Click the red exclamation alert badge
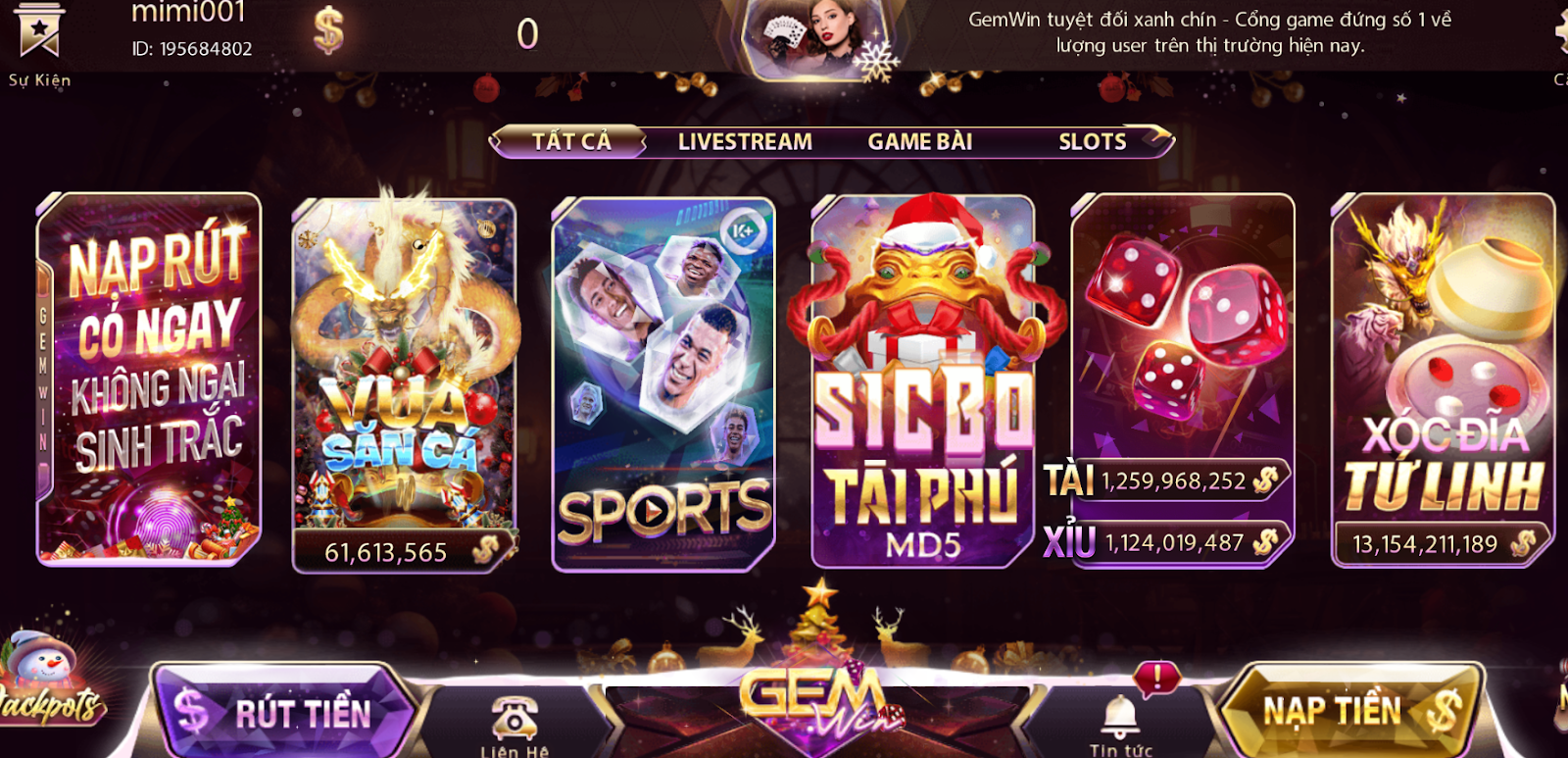The height and width of the screenshot is (758, 1568). tap(1156, 679)
